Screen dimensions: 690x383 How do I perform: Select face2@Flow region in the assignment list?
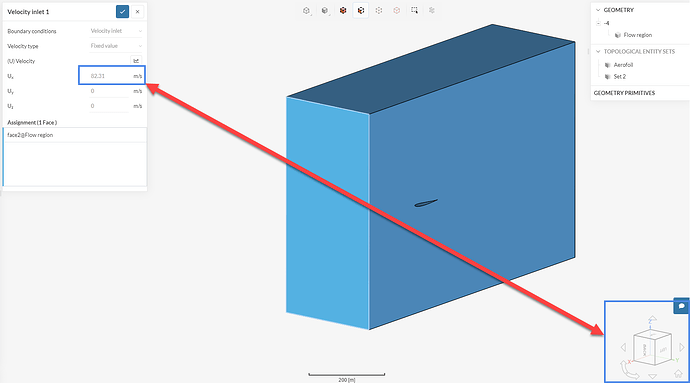click(x=75, y=135)
